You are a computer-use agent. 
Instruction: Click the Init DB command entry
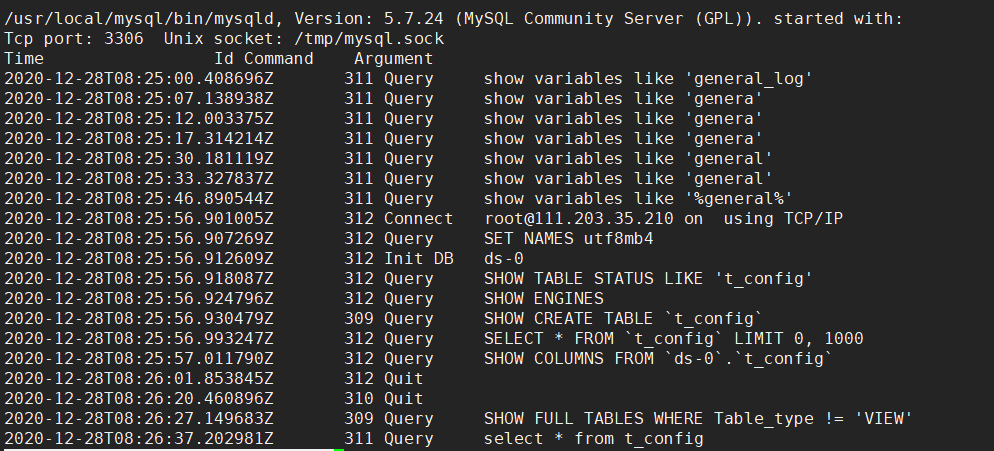tap(417, 258)
